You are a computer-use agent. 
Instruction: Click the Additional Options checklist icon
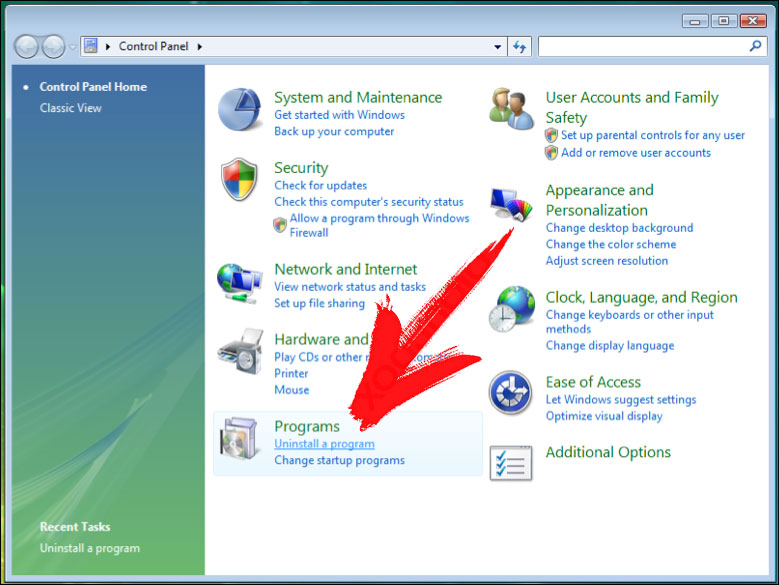point(511,463)
